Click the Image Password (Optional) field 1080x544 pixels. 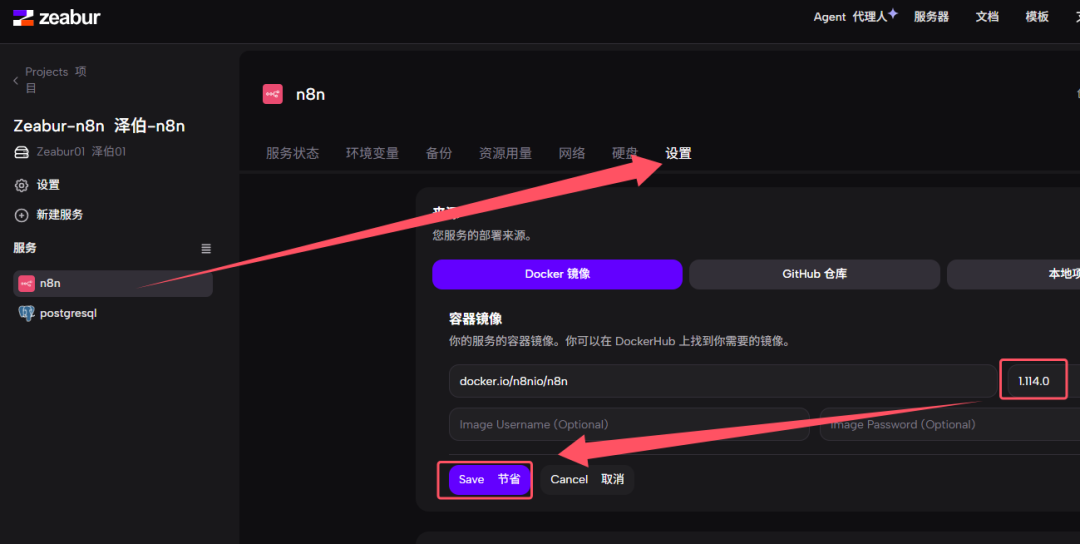tap(949, 424)
